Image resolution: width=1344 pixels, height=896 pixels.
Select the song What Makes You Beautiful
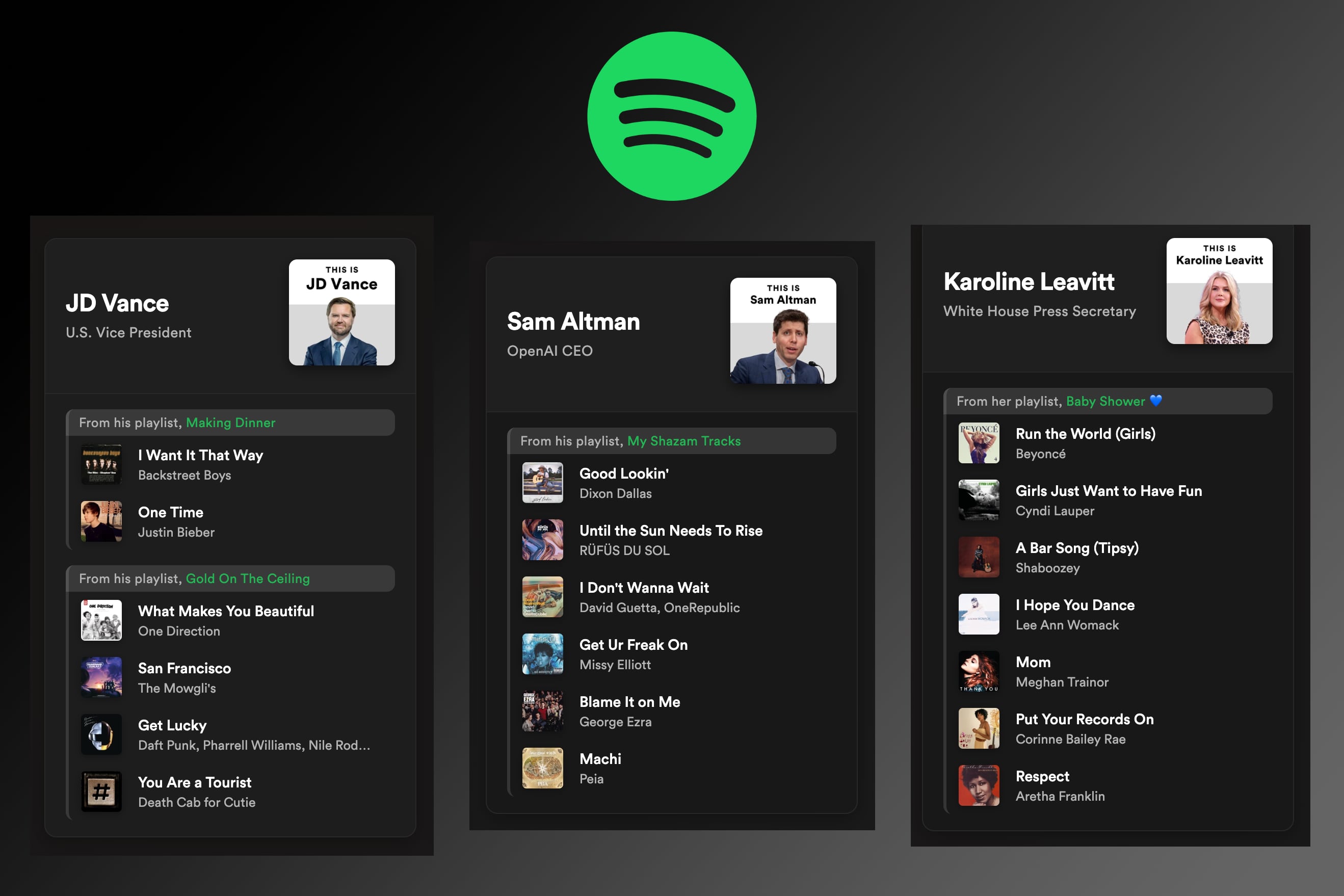coord(226,612)
